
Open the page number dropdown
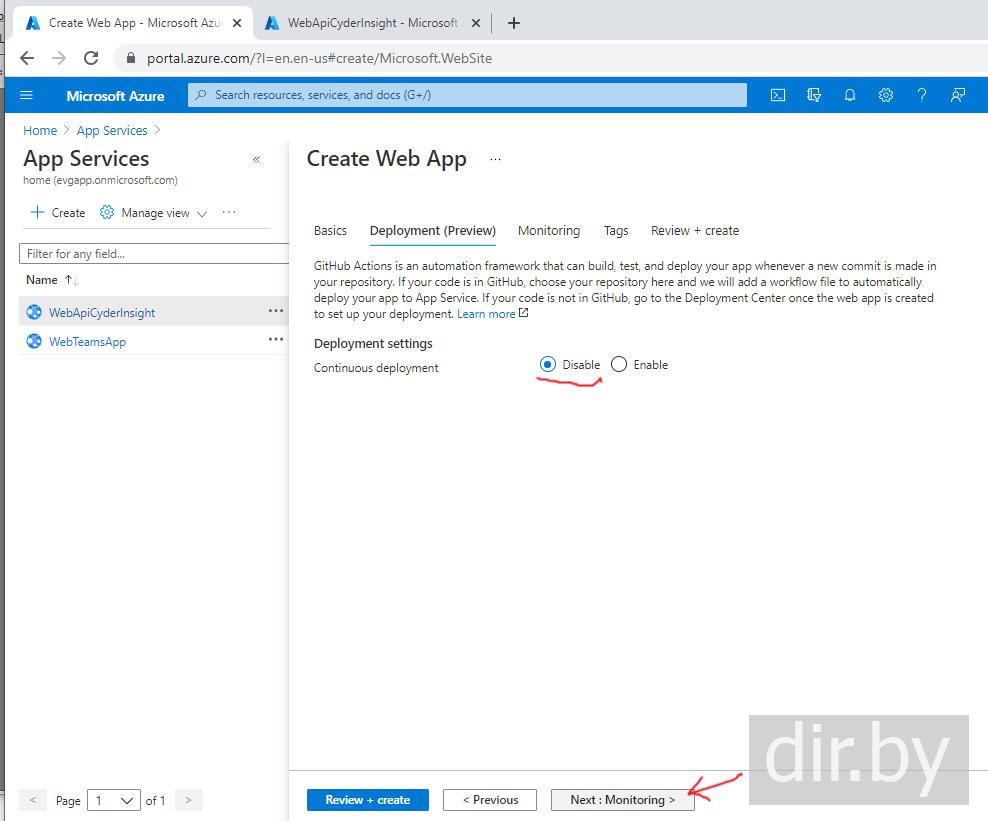point(114,800)
